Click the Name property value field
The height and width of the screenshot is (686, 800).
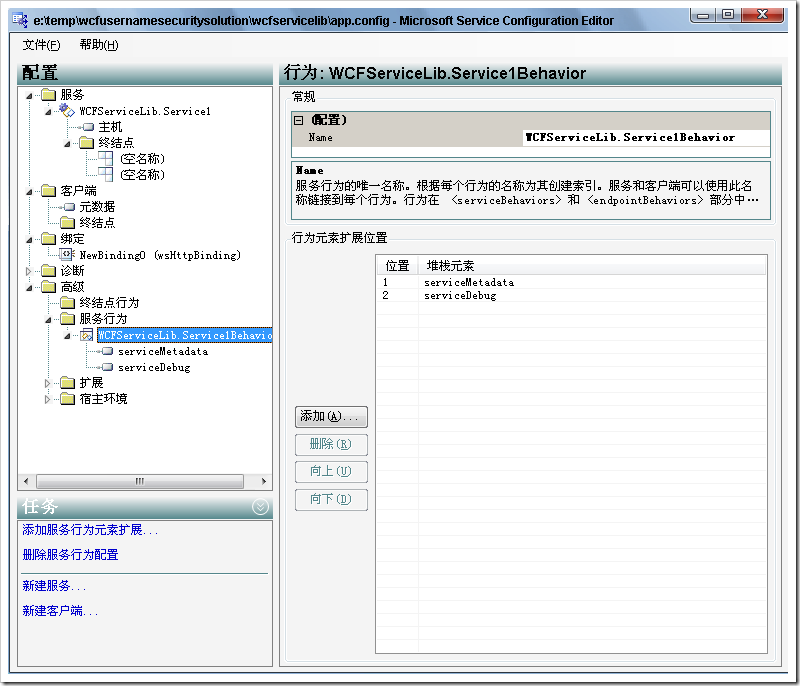tap(646, 138)
